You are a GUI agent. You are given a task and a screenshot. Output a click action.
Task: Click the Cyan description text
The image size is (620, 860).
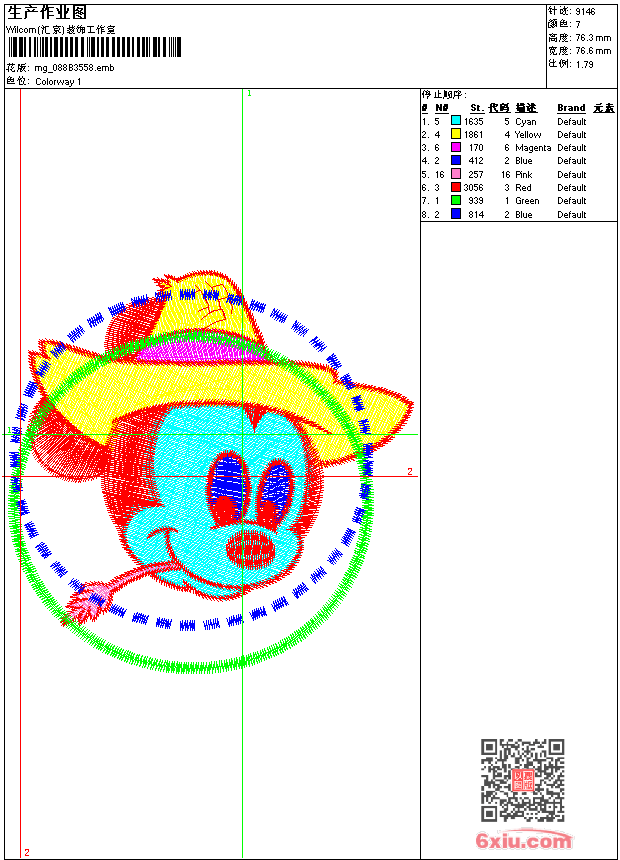tap(526, 122)
